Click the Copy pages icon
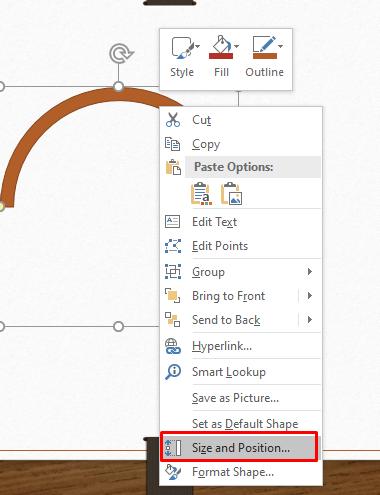 pyautogui.click(x=173, y=144)
